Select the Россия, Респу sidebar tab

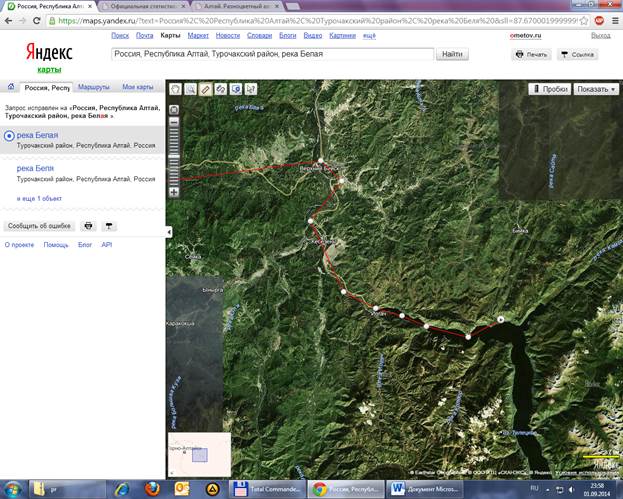click(x=47, y=87)
